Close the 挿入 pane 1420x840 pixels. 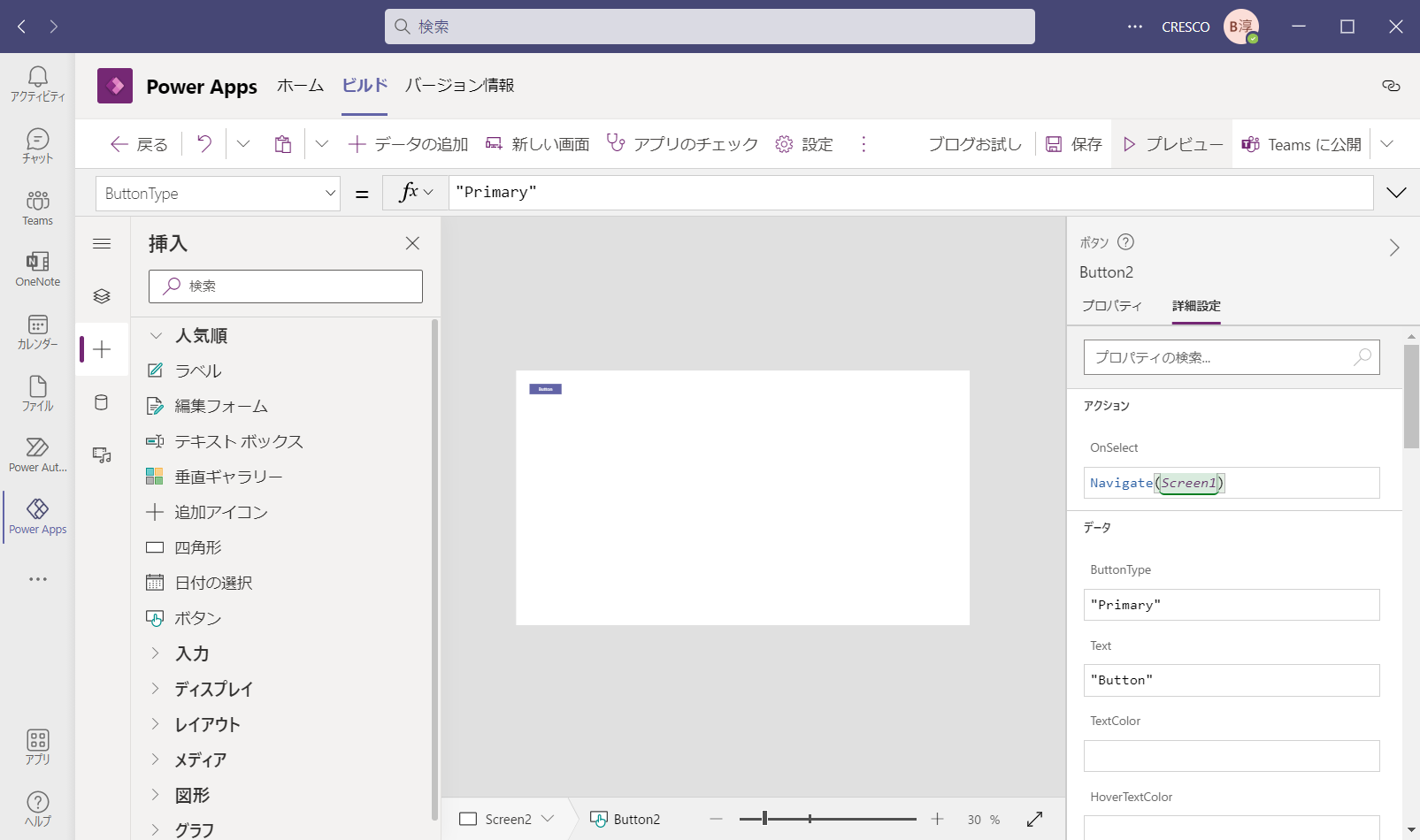click(412, 243)
